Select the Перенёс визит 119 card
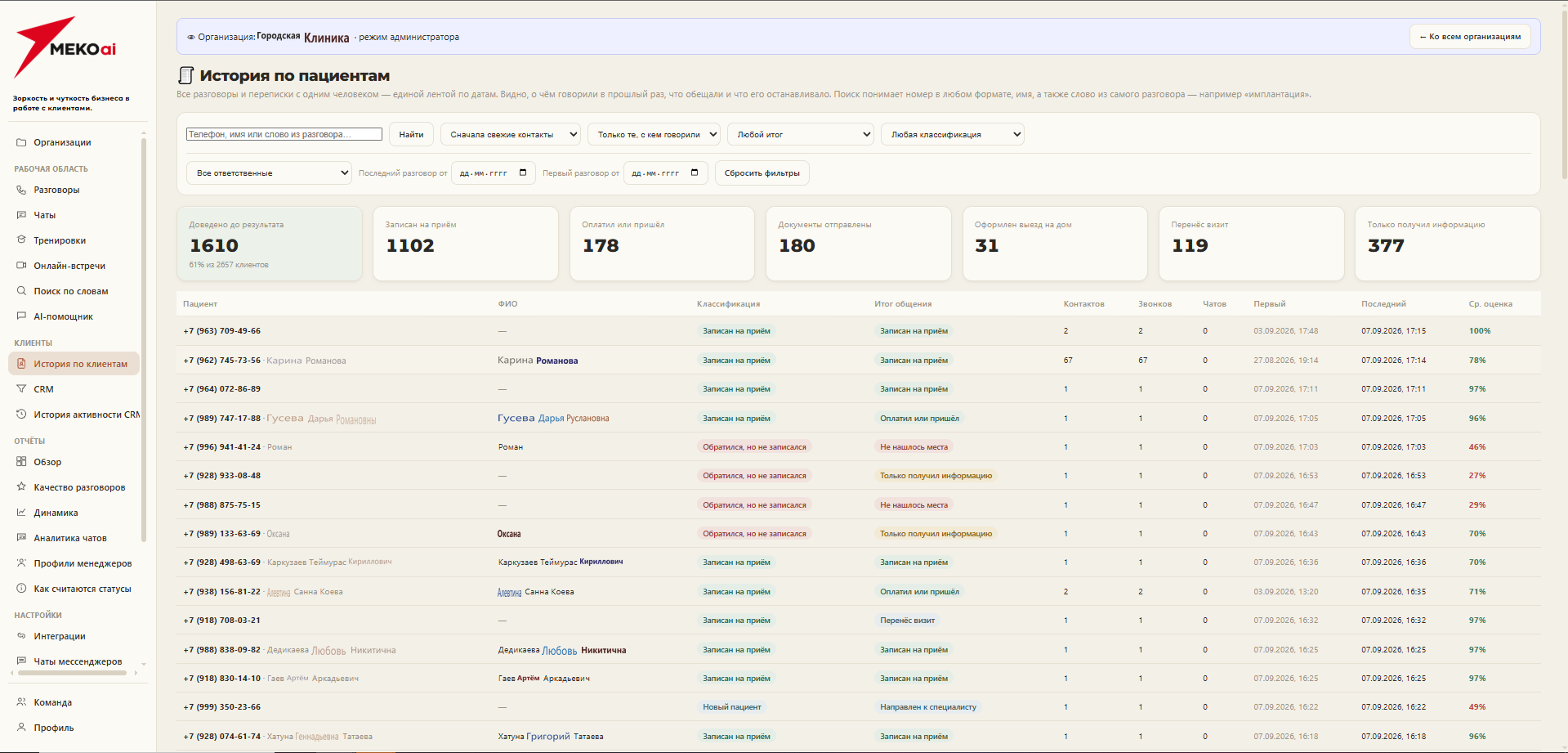1568x753 pixels. (1252, 244)
